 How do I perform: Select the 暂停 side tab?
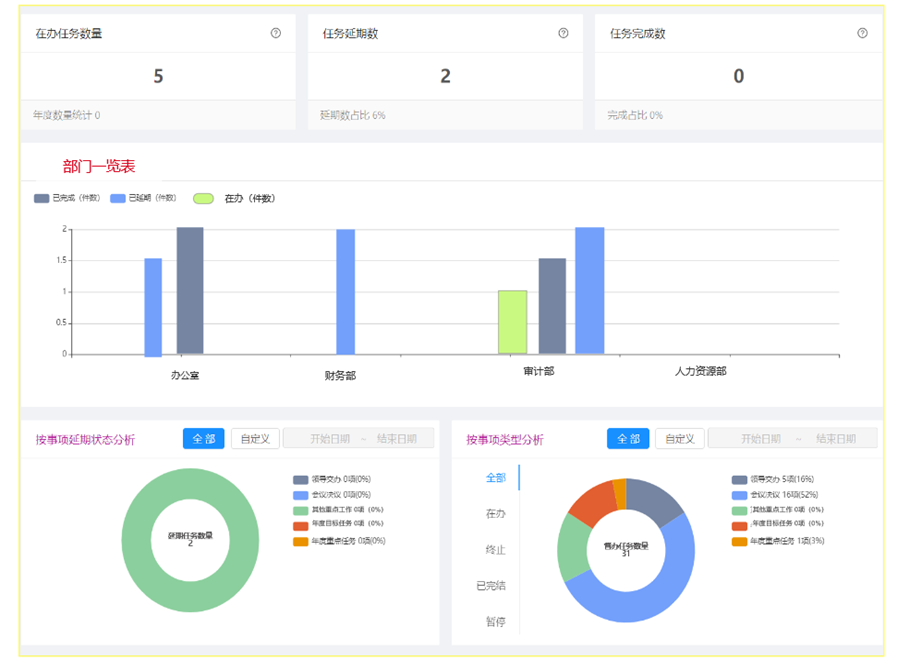[x=496, y=622]
